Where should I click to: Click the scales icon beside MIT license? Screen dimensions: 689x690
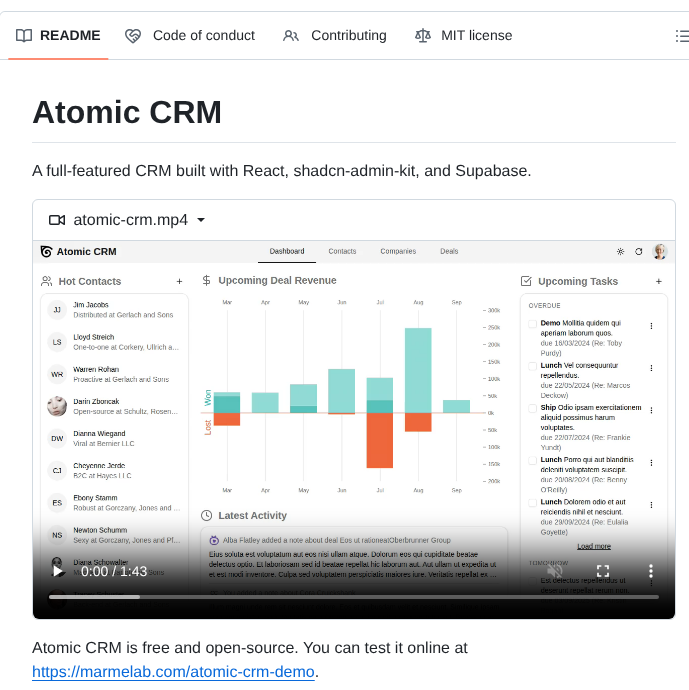(x=423, y=35)
